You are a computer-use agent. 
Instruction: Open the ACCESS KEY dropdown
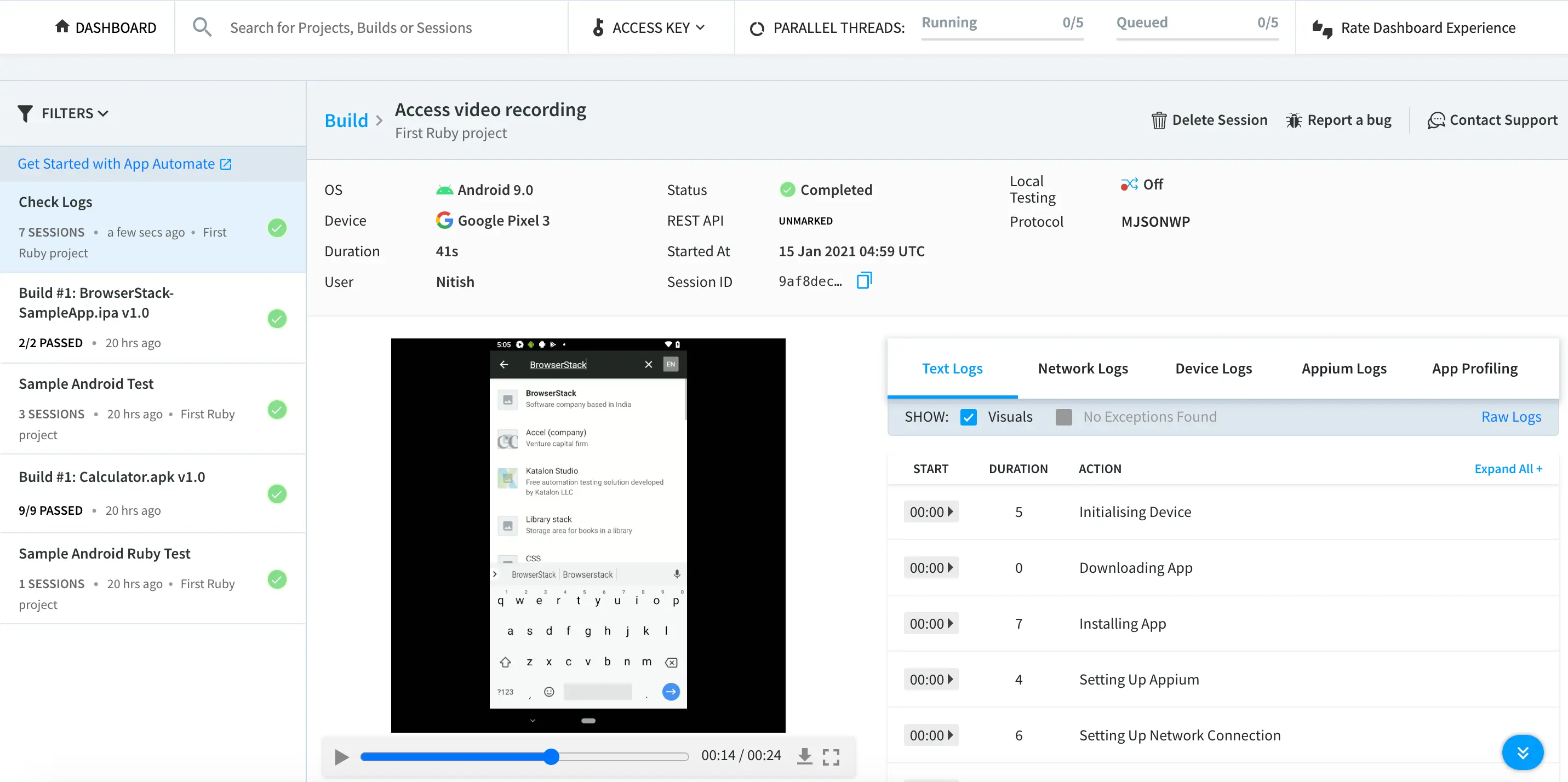(649, 27)
